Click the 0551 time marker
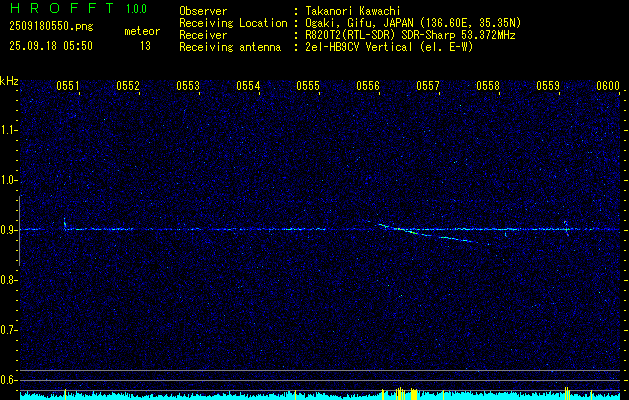 coord(68,87)
